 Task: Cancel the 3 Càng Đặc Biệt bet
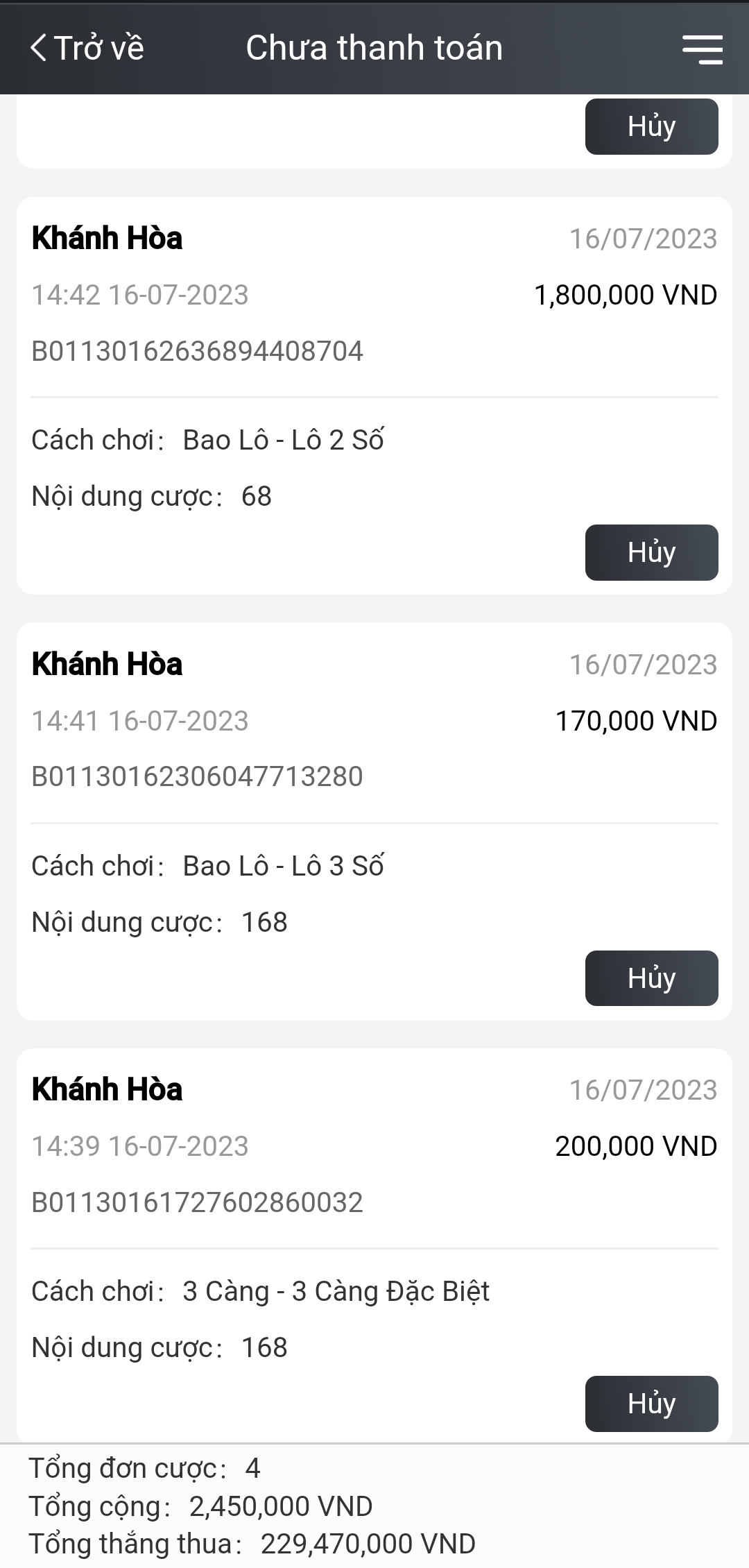pos(651,1404)
